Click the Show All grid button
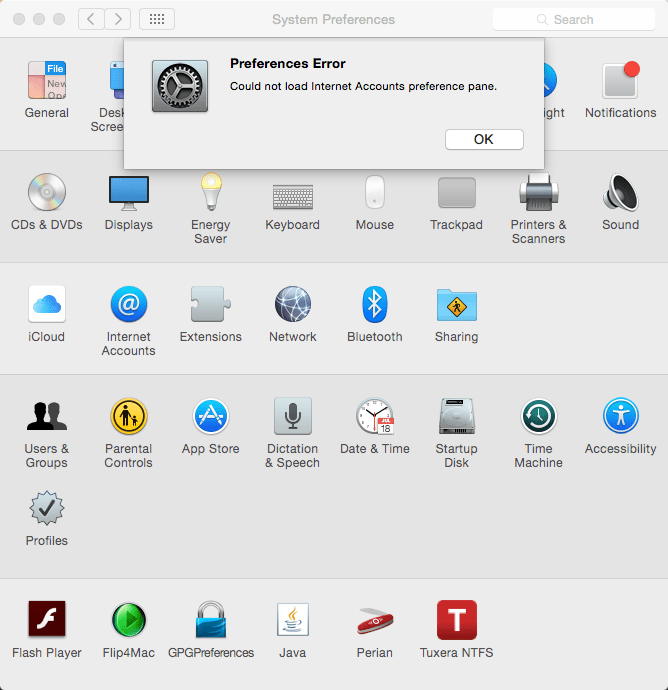Screen dimensions: 668x690 click(x=157, y=19)
